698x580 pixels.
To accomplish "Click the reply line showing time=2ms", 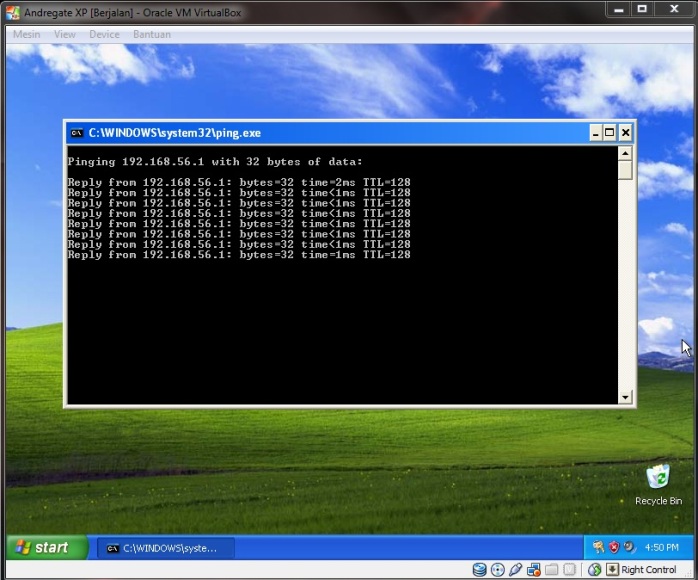I will tap(239, 182).
